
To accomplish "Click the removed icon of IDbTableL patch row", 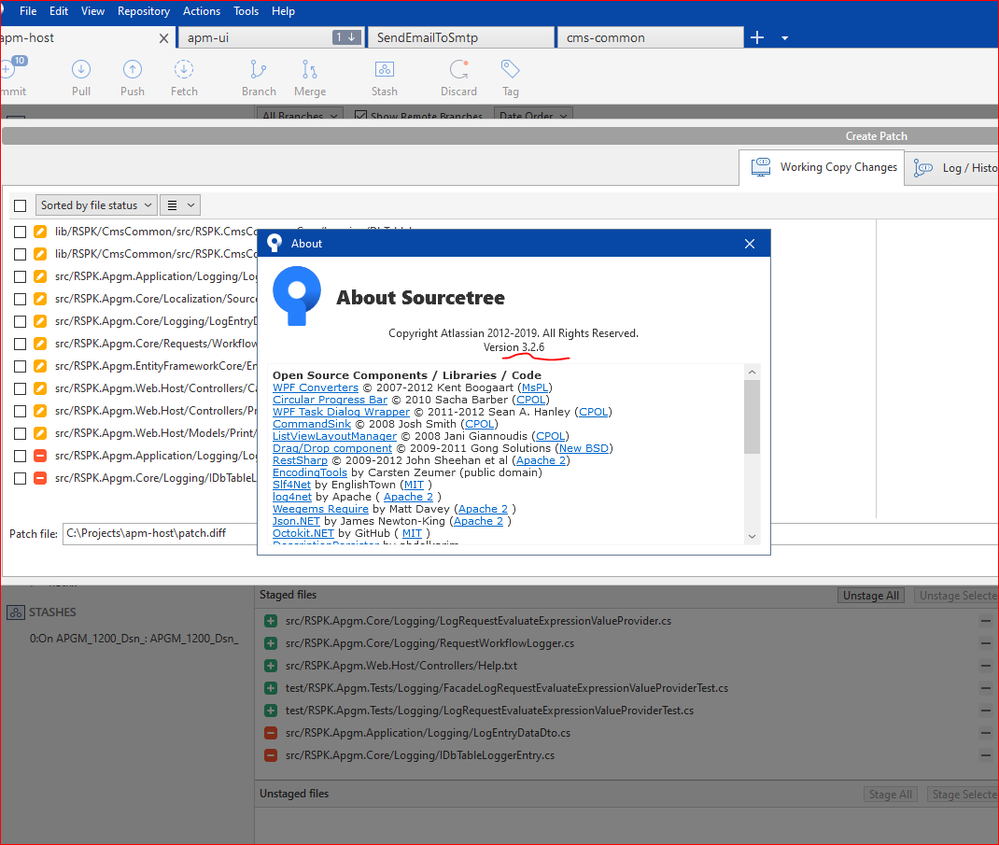I will 40,478.
